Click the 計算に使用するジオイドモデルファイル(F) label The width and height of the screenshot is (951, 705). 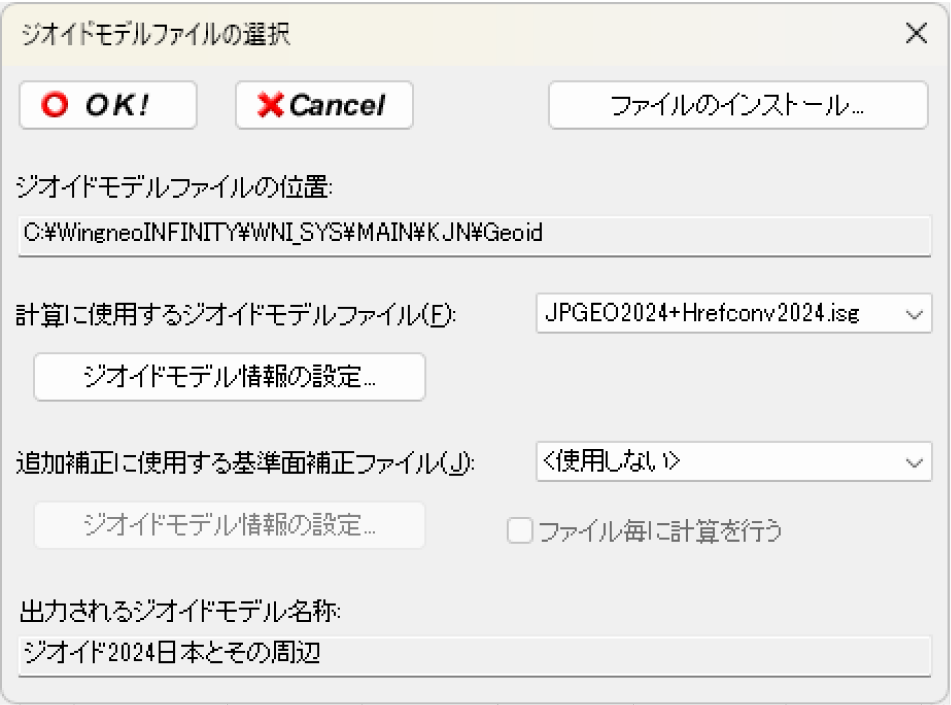238,316
